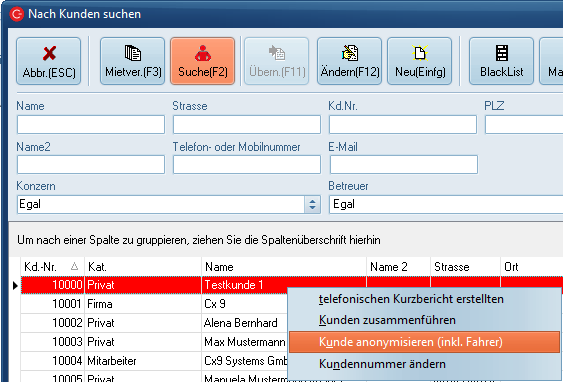Click the Kat. column header
Viewport: 563px width, 382px height.
point(143,267)
